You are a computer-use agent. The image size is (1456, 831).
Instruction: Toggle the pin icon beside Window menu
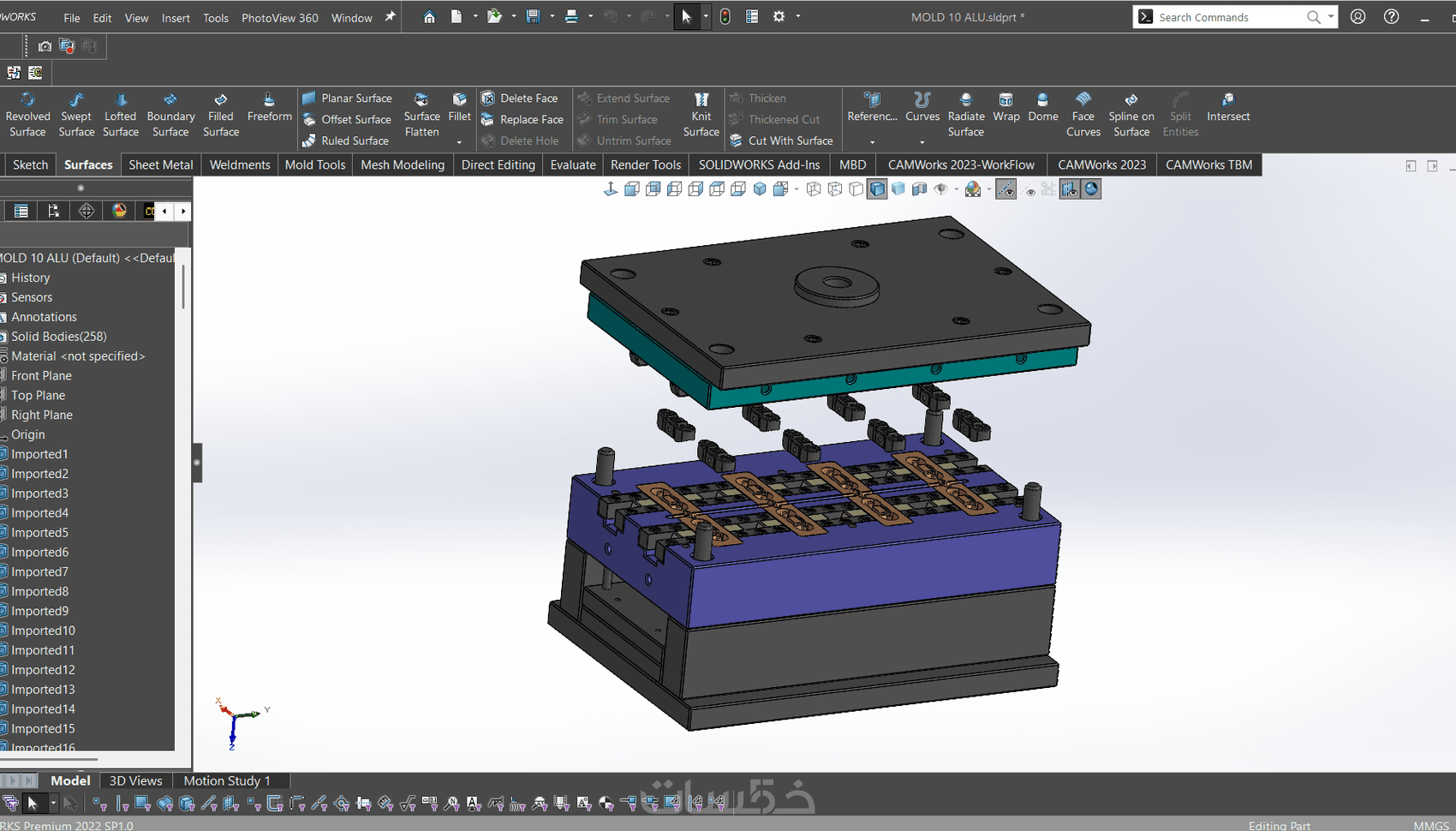pyautogui.click(x=390, y=17)
